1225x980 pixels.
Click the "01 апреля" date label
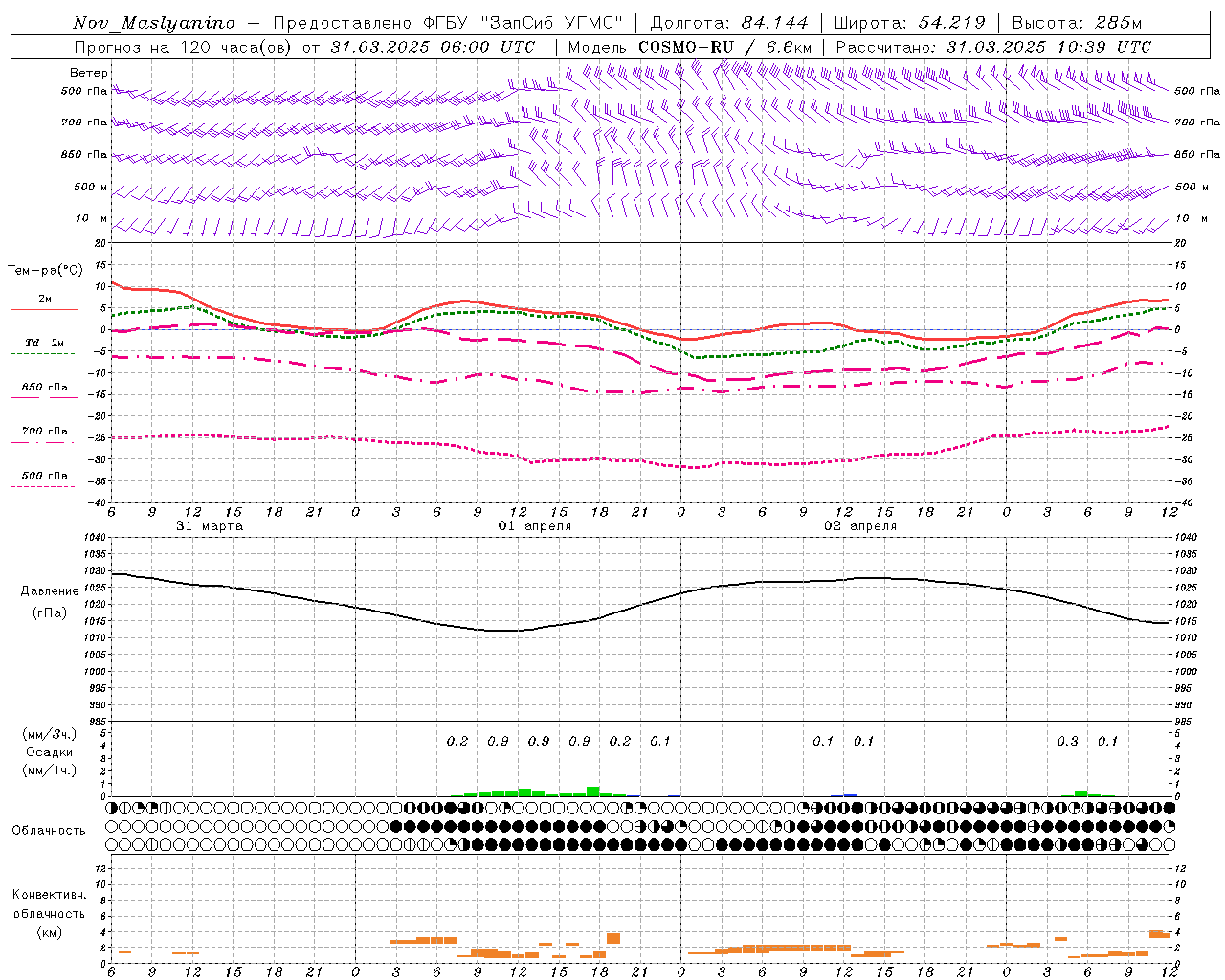pyautogui.click(x=535, y=526)
